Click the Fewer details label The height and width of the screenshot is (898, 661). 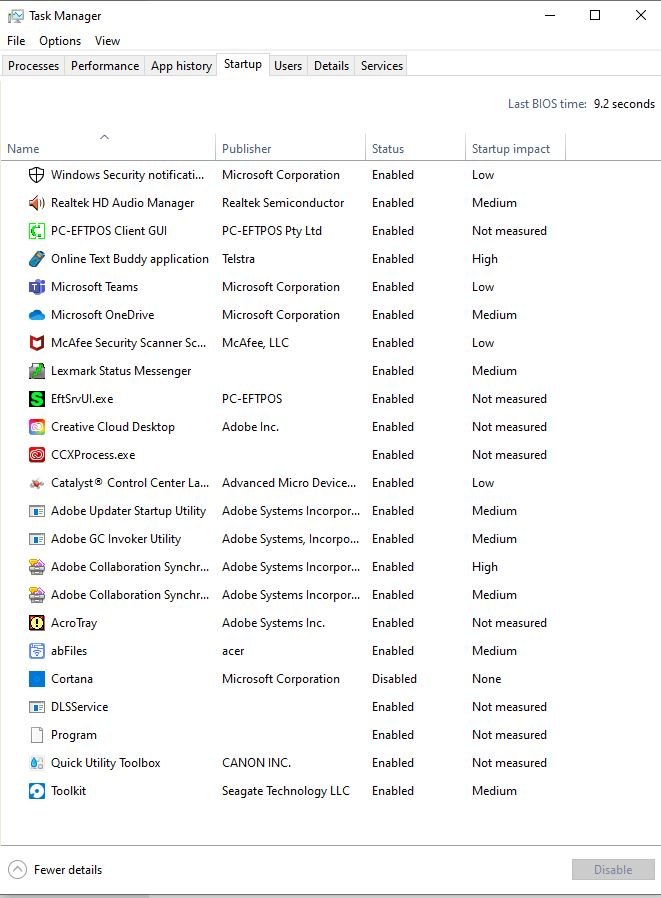[68, 869]
